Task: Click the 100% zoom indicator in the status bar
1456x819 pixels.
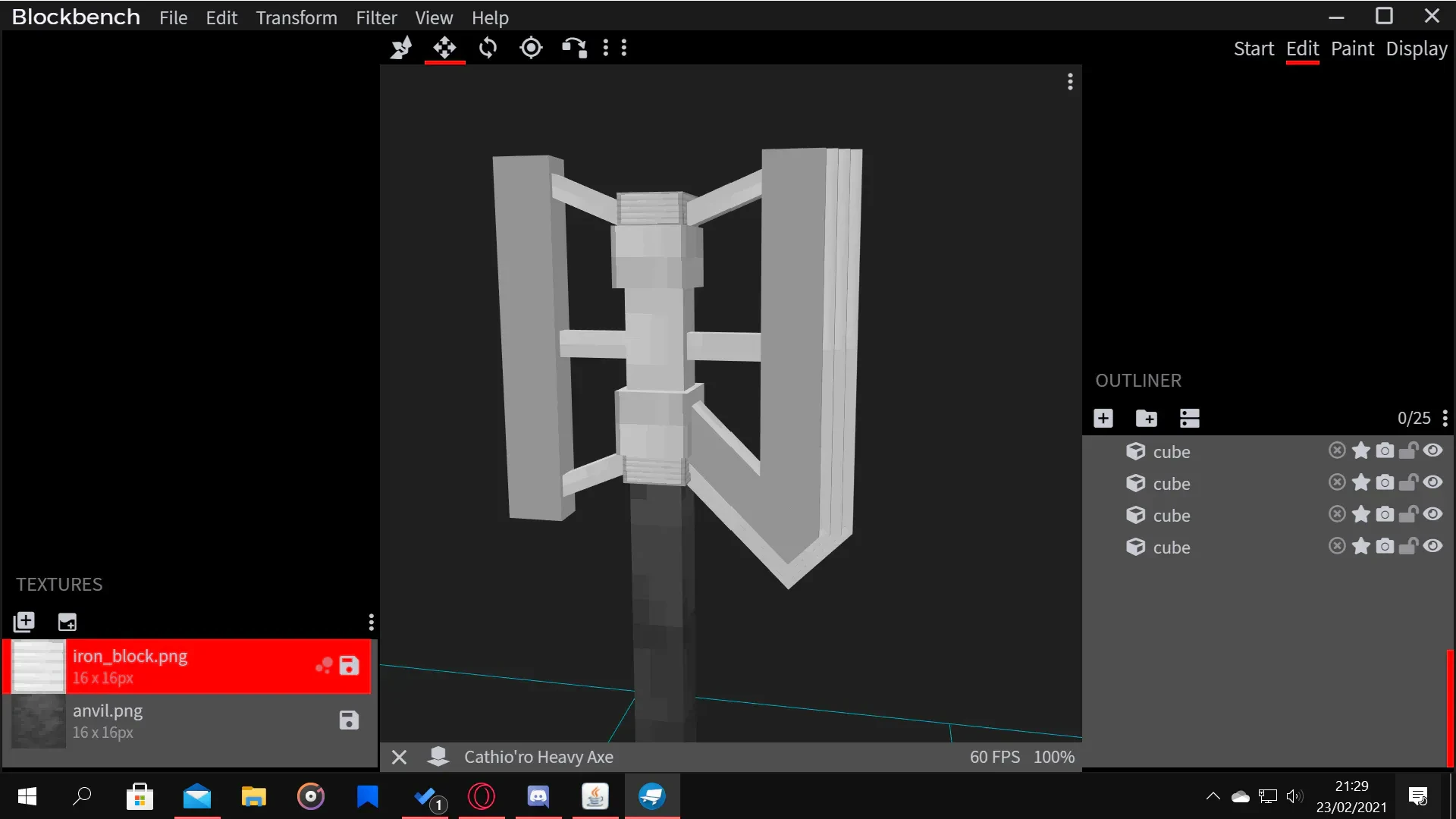Action: [1053, 757]
